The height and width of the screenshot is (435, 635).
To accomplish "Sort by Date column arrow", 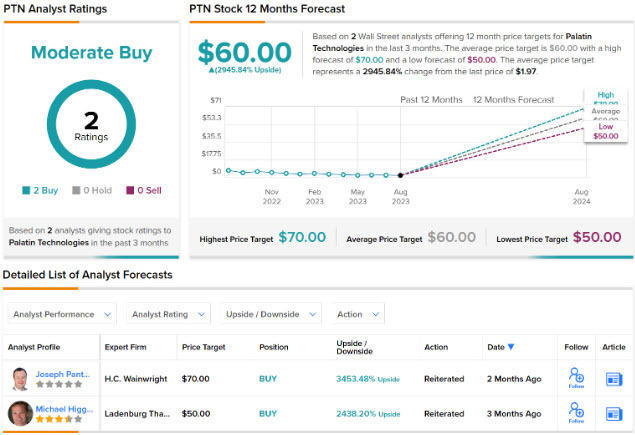I will [511, 347].
